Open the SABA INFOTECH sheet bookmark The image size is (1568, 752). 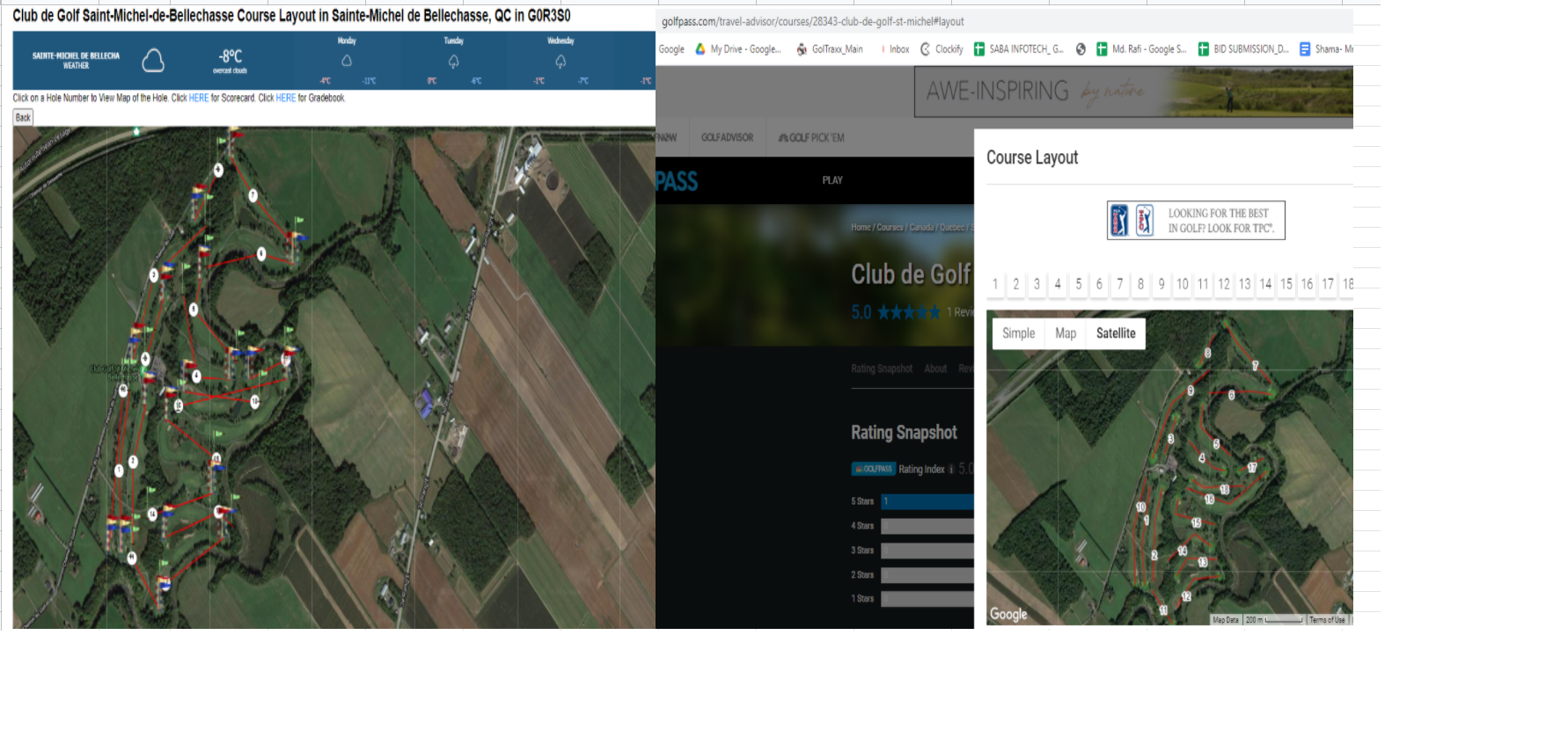tap(1019, 49)
